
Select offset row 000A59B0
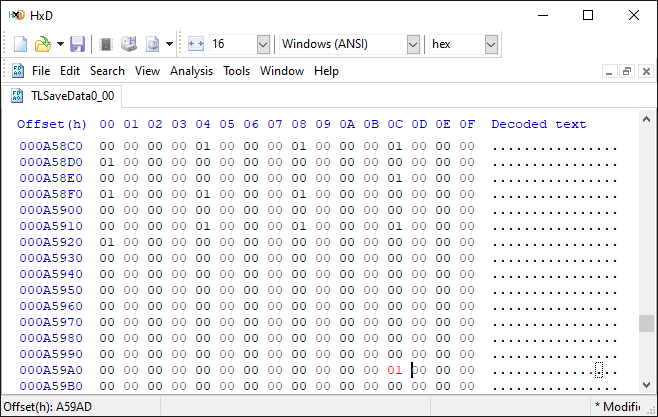tap(51, 386)
